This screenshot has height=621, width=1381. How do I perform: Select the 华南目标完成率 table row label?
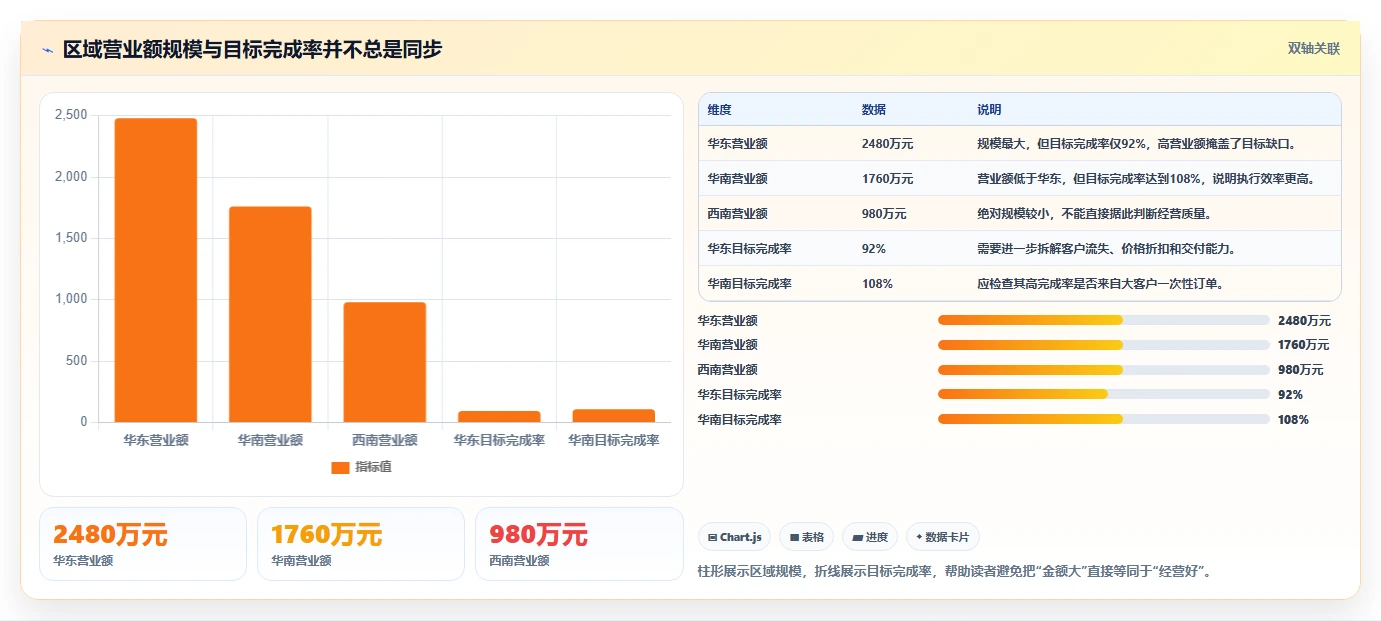click(x=749, y=284)
